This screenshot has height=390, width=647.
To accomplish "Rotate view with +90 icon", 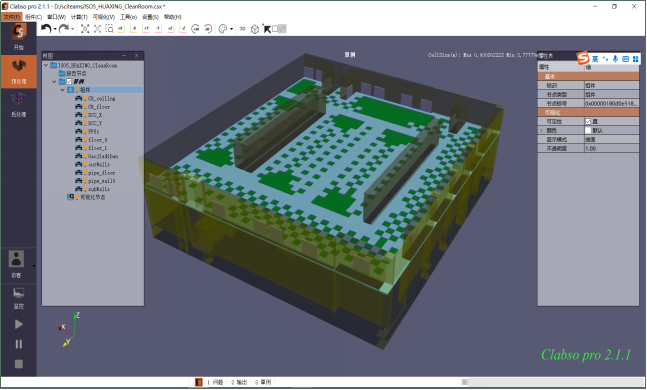I will (x=196, y=28).
